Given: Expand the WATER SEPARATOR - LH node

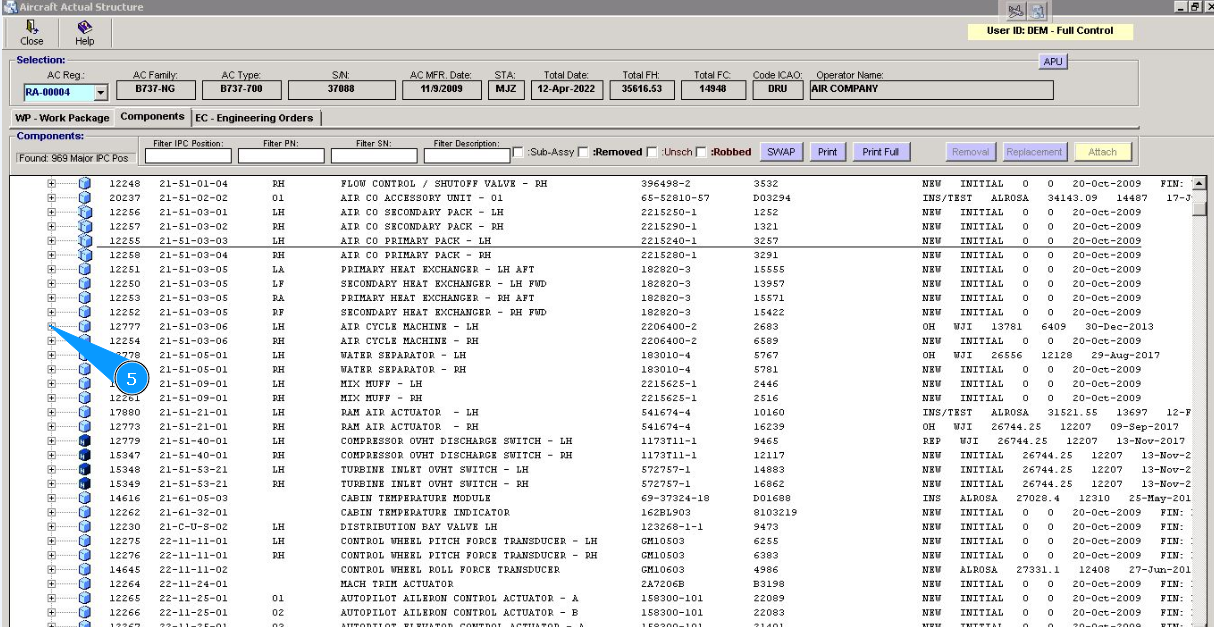Looking at the screenshot, I should tap(51, 354).
